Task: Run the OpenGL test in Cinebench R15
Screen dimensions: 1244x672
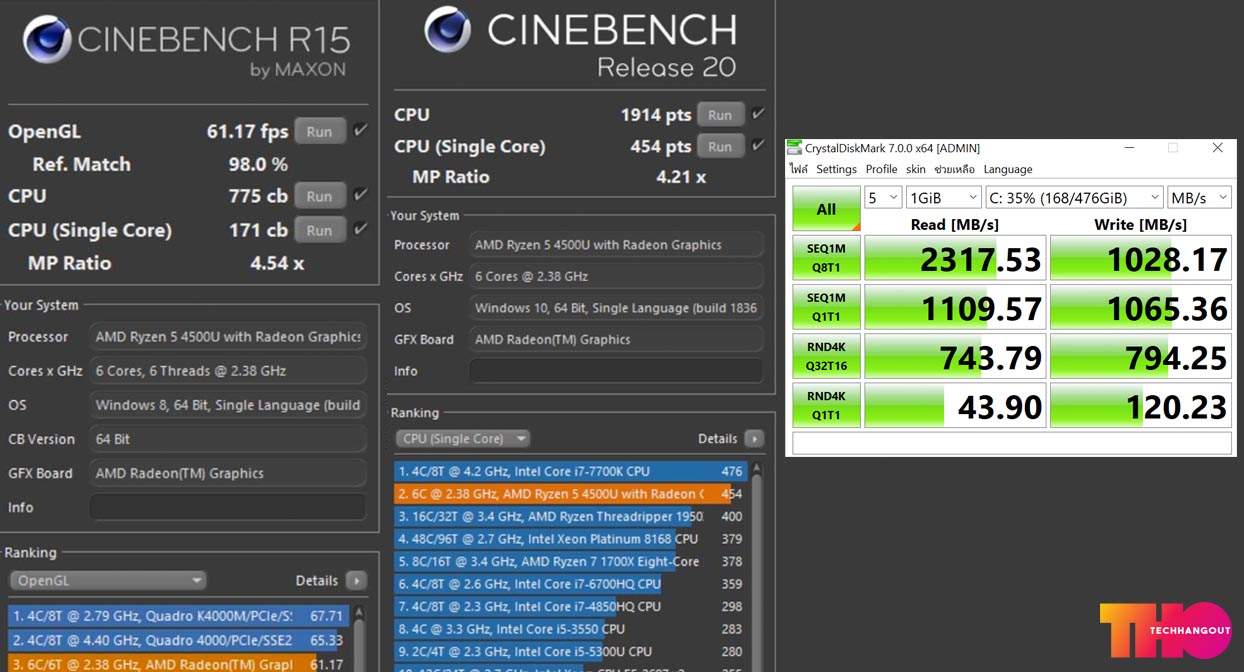Action: 320,131
